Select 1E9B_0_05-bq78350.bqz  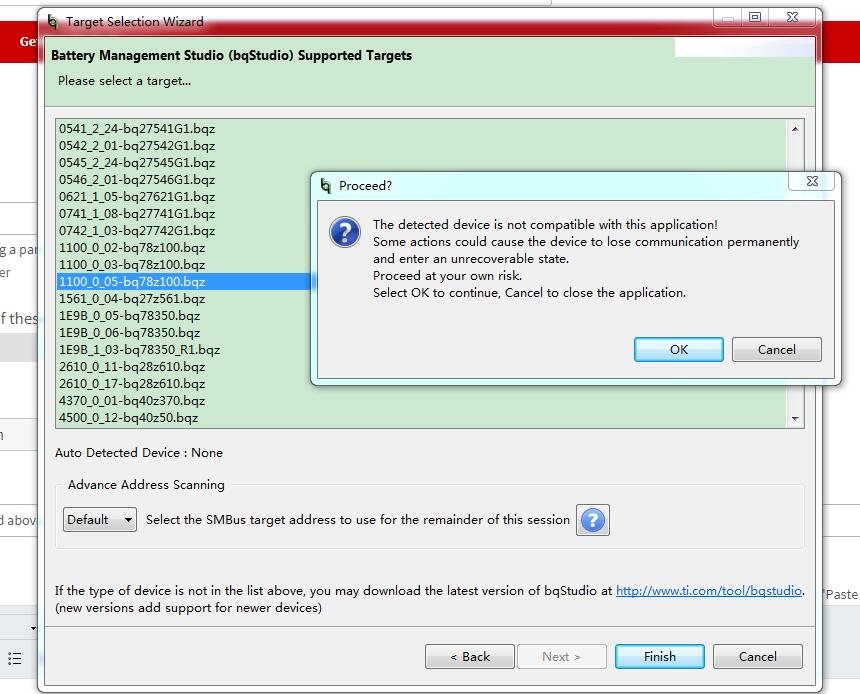(x=129, y=315)
